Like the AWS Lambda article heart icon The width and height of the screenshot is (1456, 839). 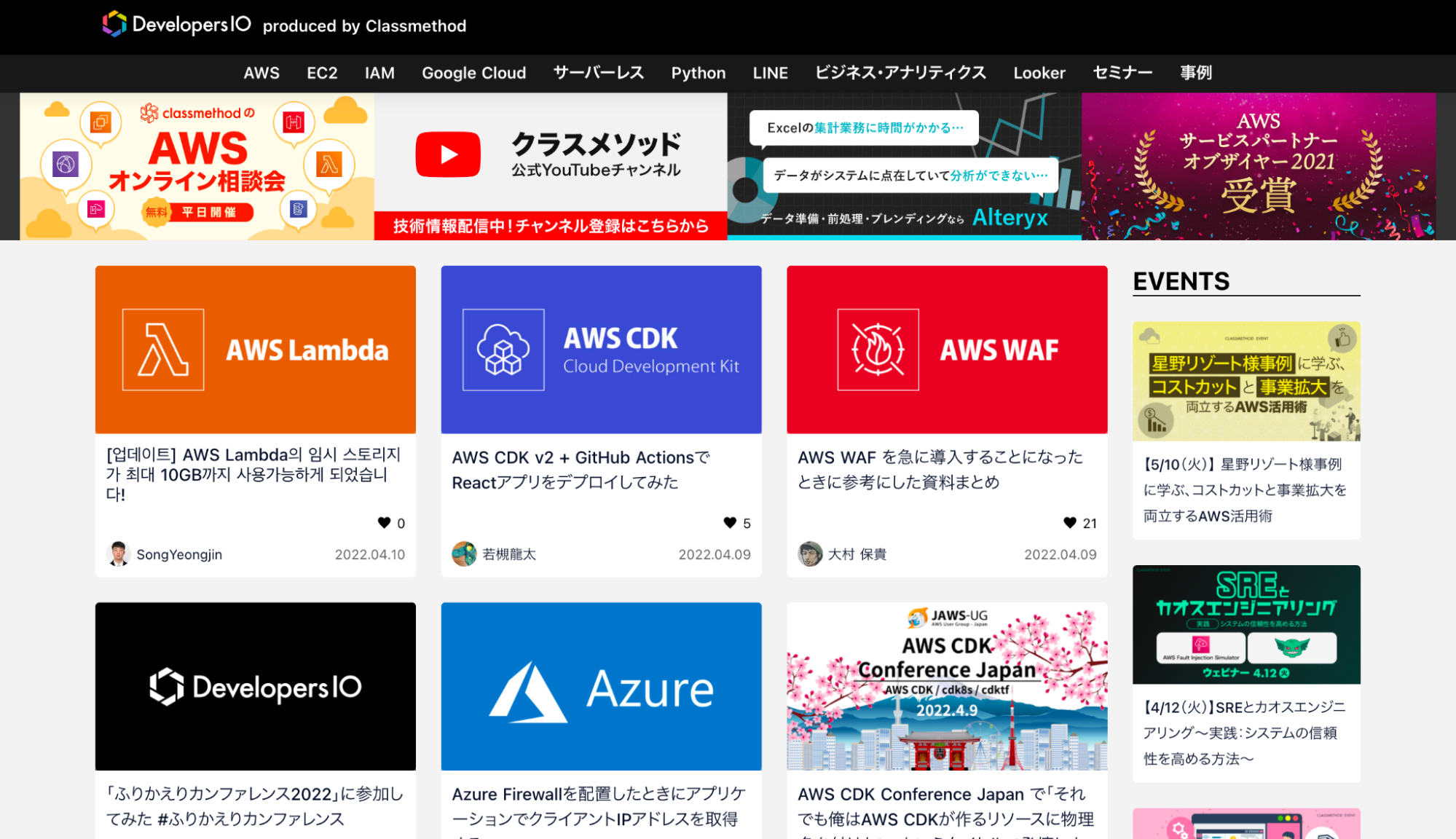click(384, 522)
